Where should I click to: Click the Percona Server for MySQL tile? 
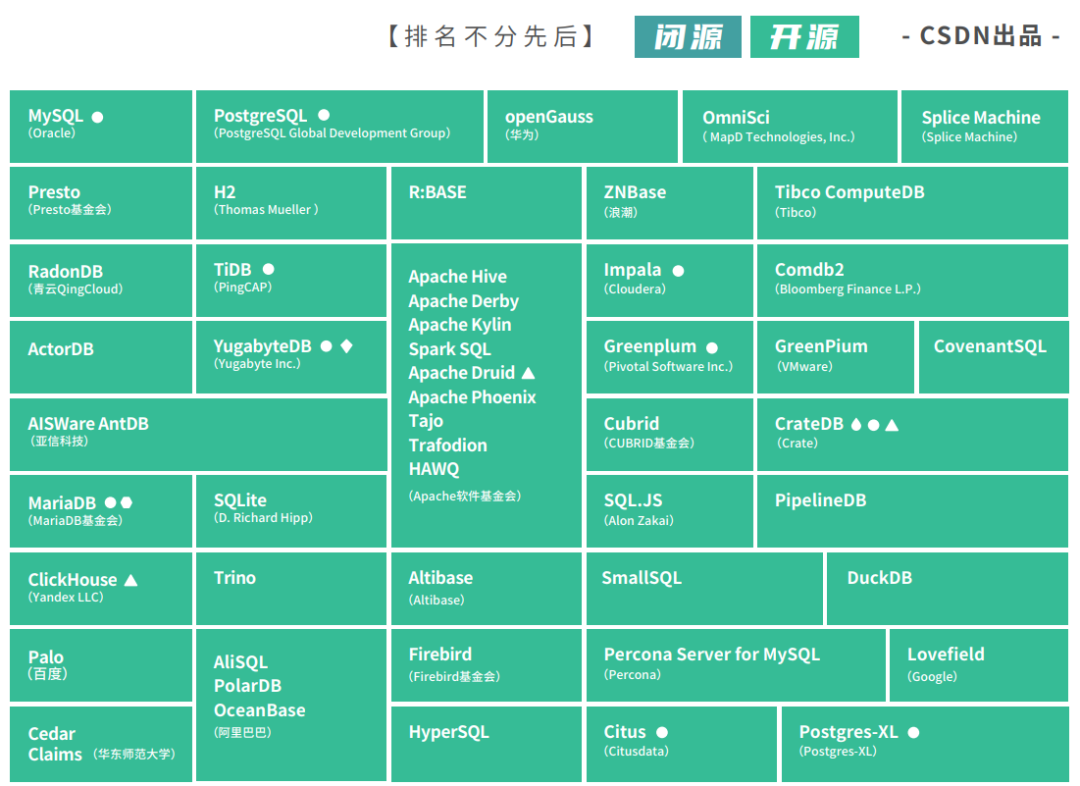tap(736, 665)
